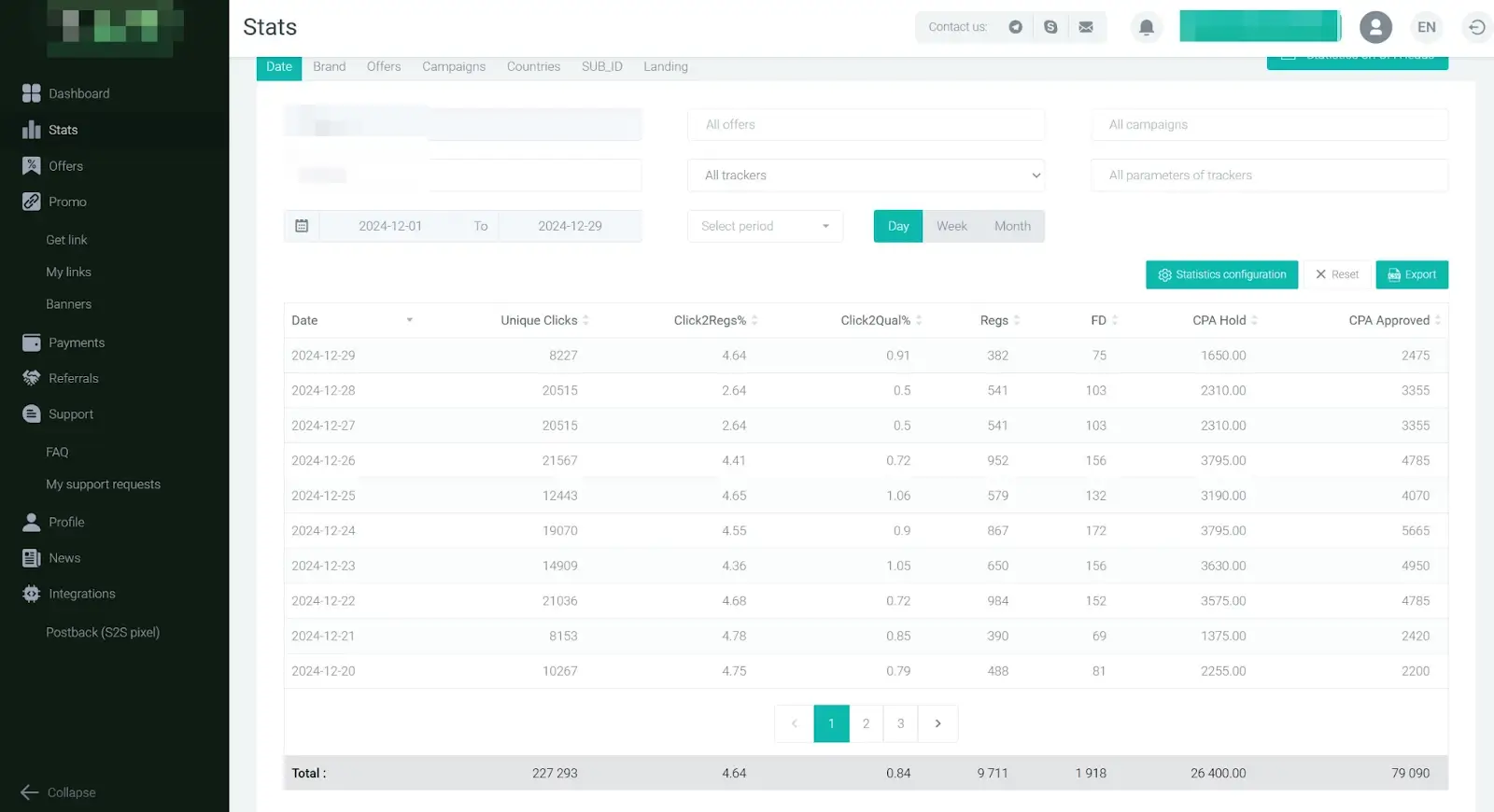The height and width of the screenshot is (812, 1494).
Task: Open the News newspaper icon
Action: point(32,558)
